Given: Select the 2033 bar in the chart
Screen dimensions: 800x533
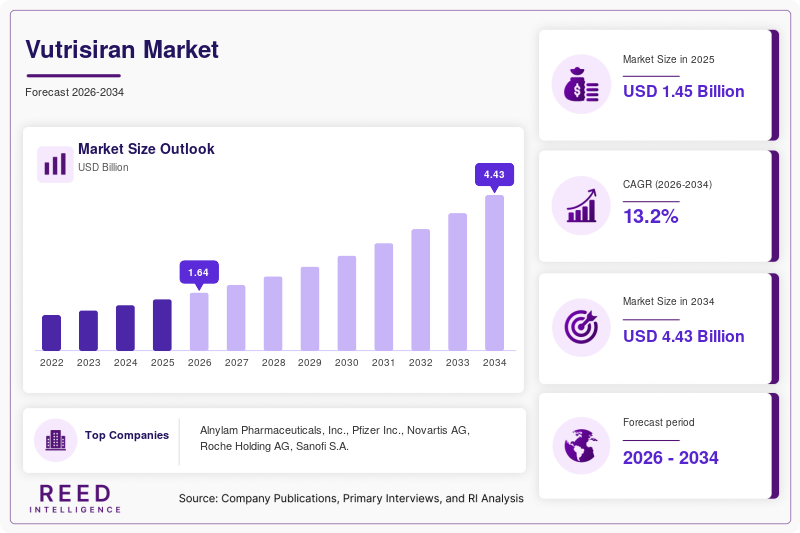Looking at the screenshot, I should click(x=458, y=282).
